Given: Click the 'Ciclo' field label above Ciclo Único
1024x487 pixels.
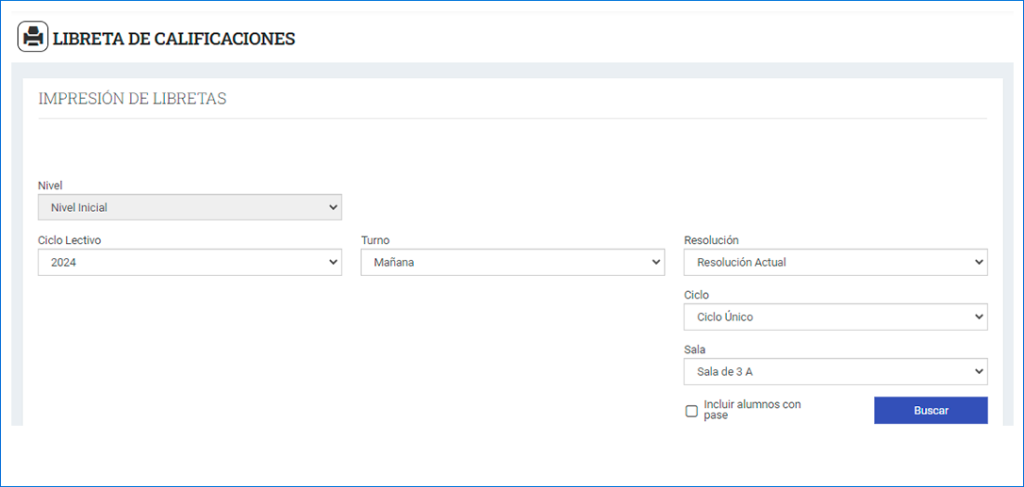Looking at the screenshot, I should (x=696, y=295).
